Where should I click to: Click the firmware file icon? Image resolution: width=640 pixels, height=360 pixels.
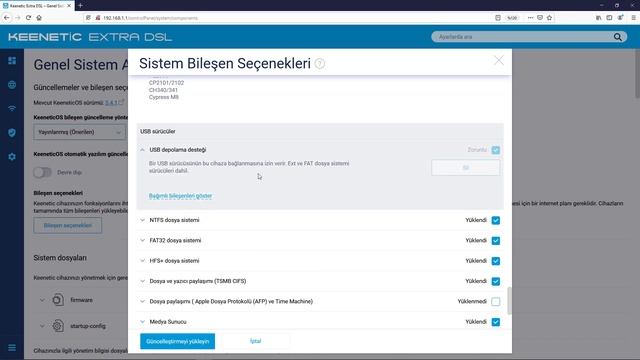58,300
